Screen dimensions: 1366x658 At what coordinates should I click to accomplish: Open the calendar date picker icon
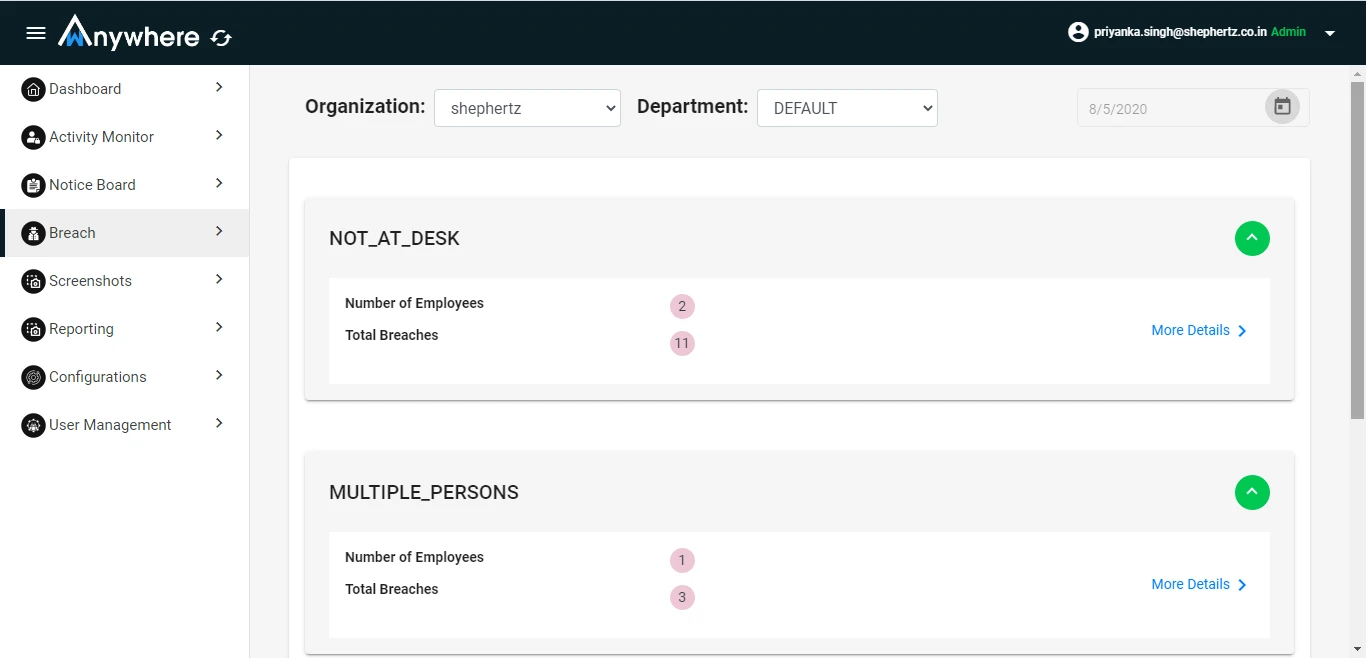point(1282,107)
